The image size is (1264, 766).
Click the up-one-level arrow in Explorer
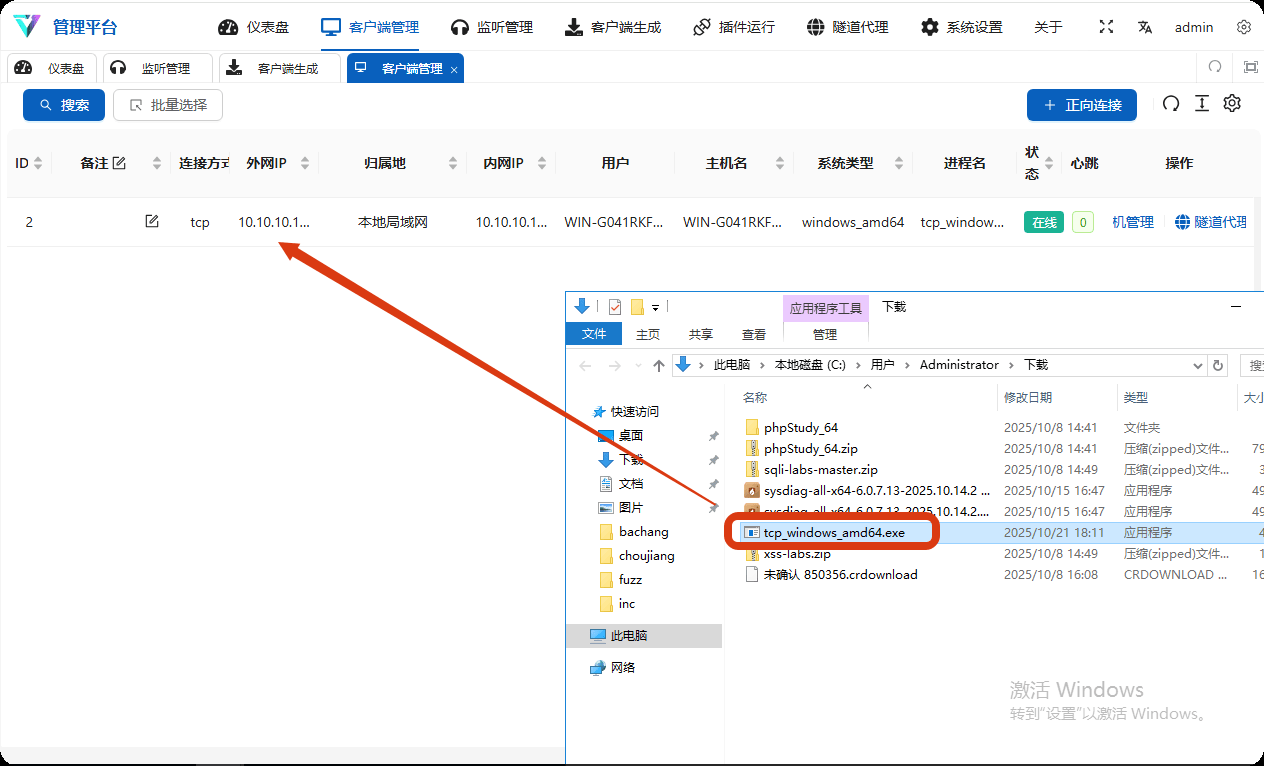pos(658,365)
